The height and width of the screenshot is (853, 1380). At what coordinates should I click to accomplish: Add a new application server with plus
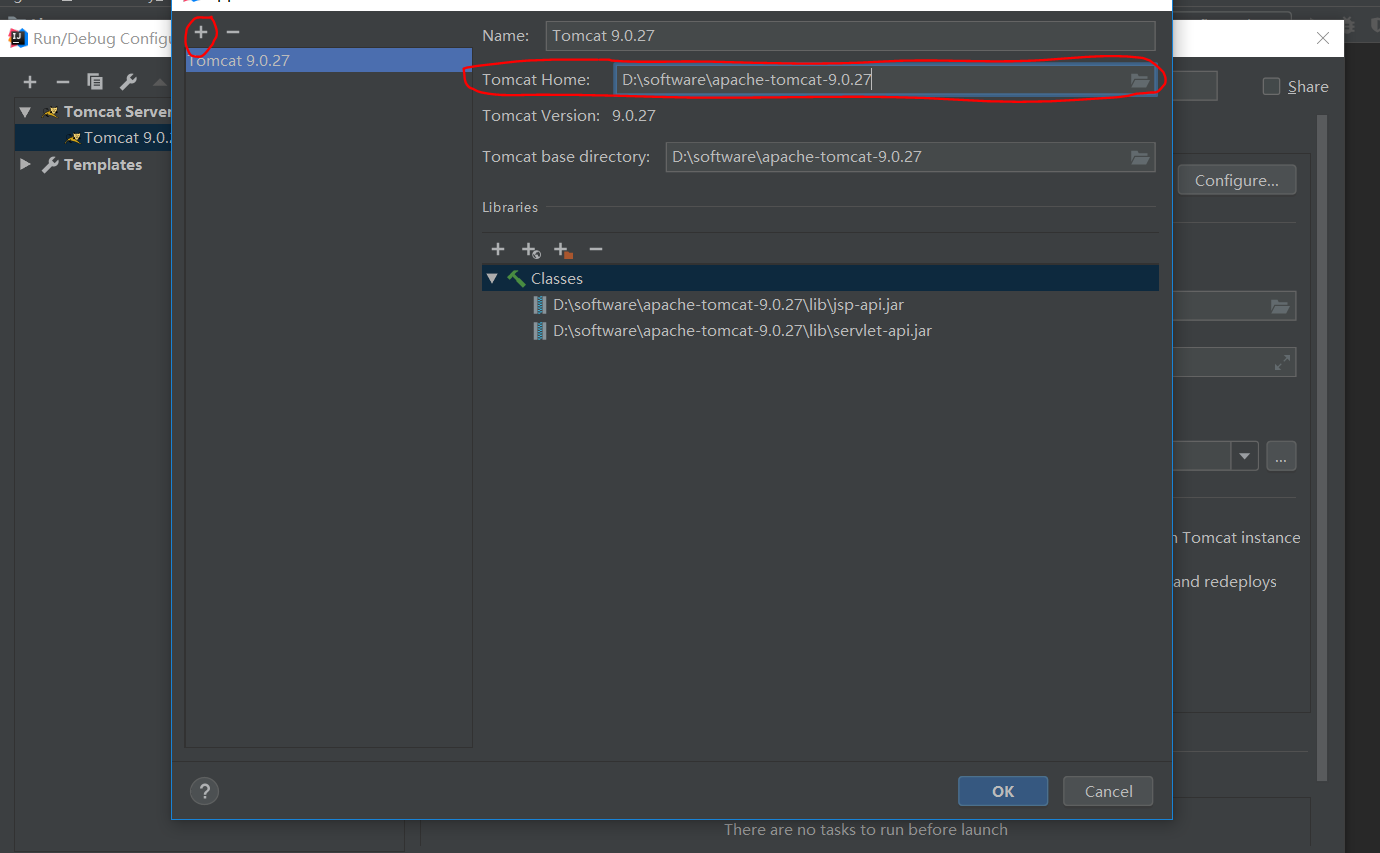[x=201, y=32]
